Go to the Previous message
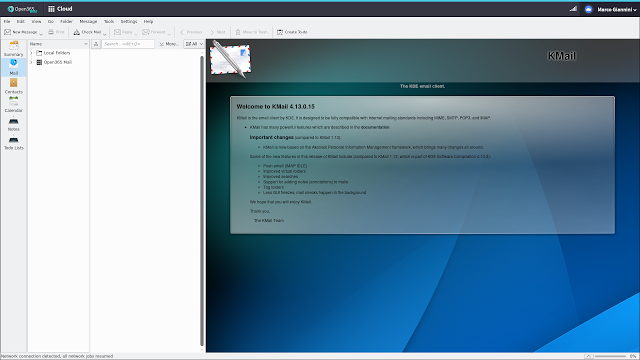Image resolution: width=640 pixels, height=360 pixels. (x=191, y=32)
